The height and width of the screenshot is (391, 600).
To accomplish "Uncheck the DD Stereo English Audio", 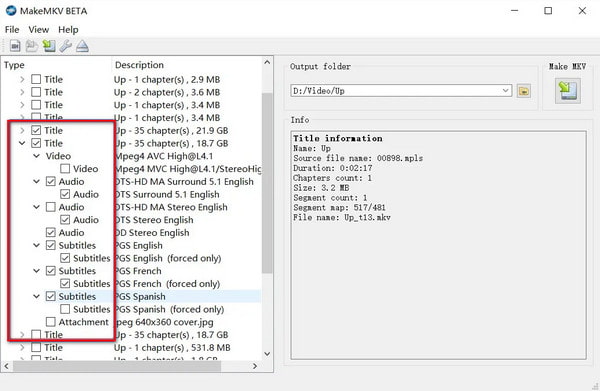I will (51, 233).
